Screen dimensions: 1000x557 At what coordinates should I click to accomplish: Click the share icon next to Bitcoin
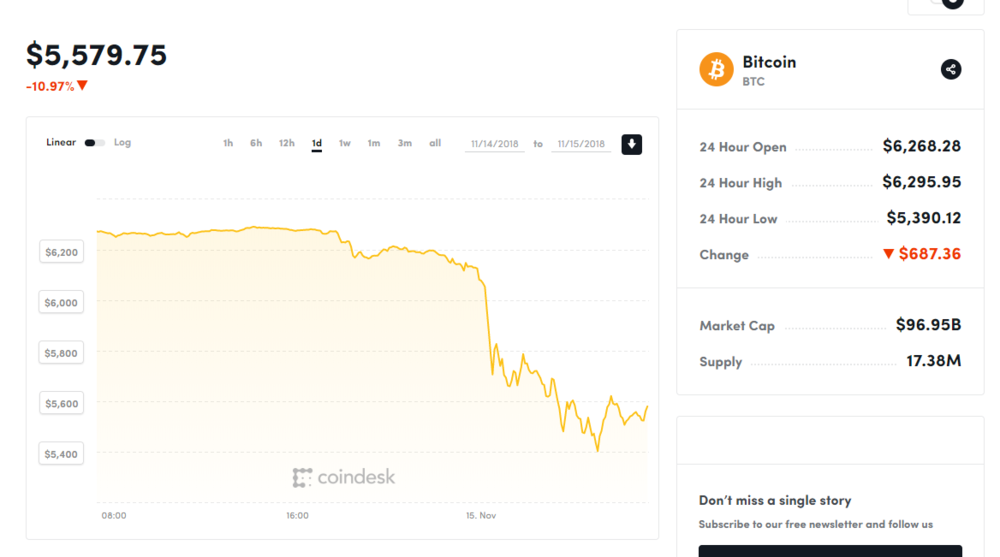point(950,70)
